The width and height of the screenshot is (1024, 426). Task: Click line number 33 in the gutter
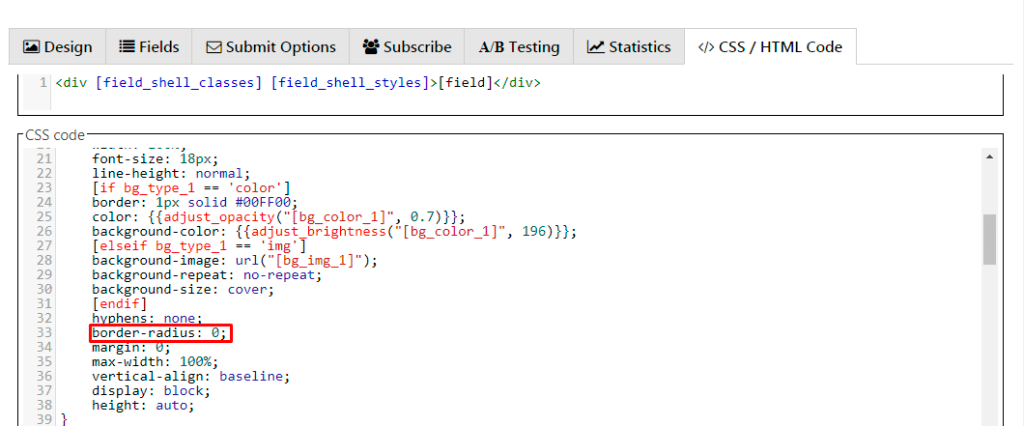[x=43, y=333]
